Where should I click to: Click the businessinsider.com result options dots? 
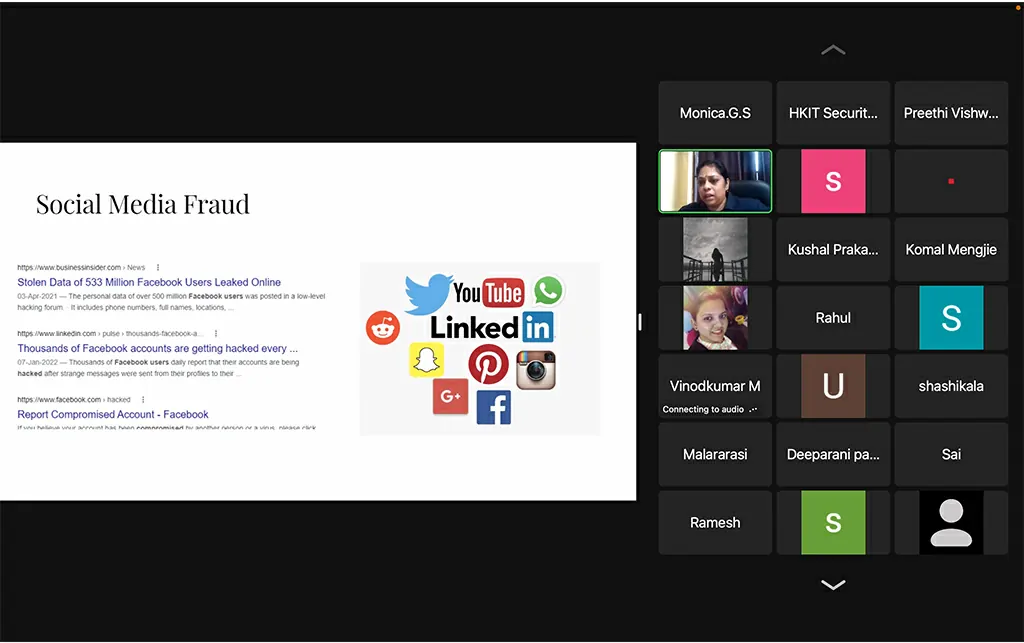(158, 268)
